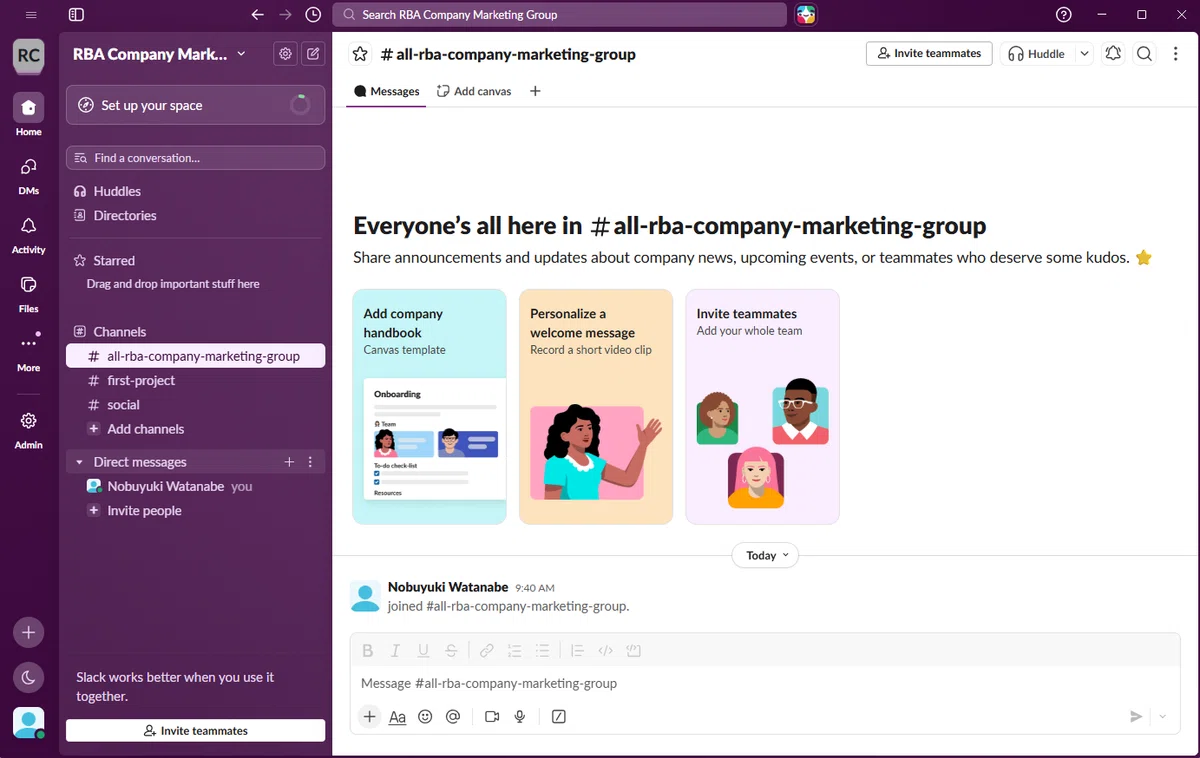Insert a link via composer icon
1200x758 pixels.
(487, 650)
